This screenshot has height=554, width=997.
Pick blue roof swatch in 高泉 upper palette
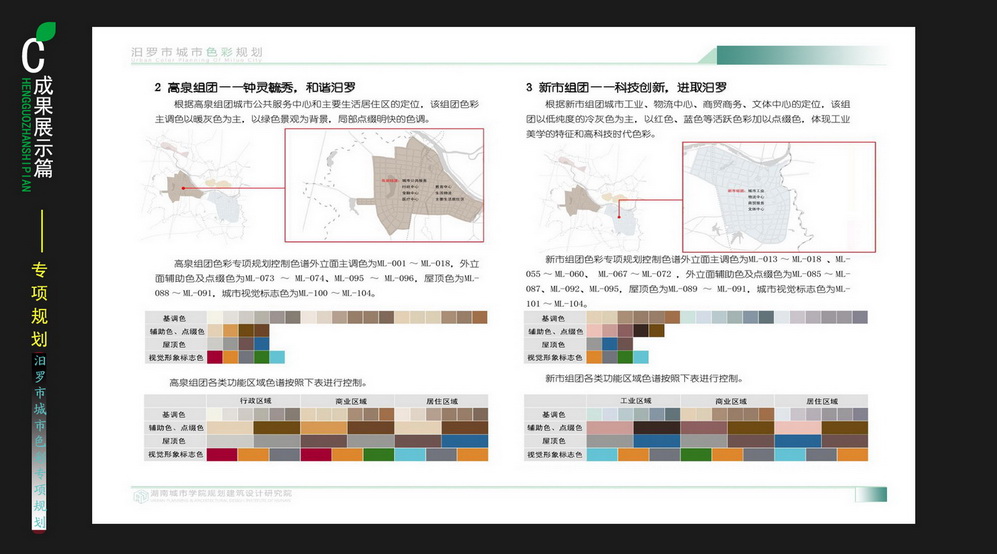(261, 344)
